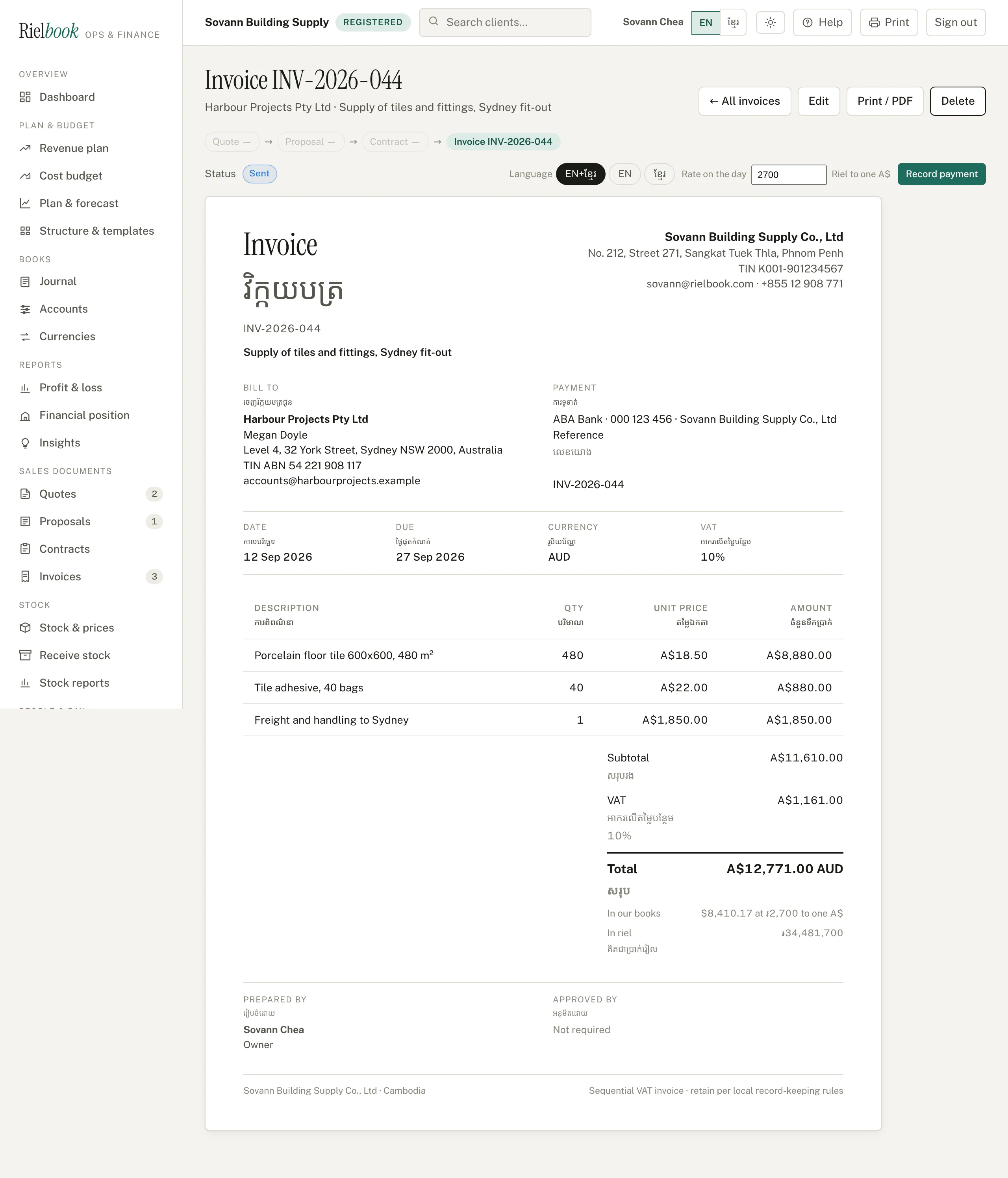This screenshot has height=1178, width=1008.
Task: Go back to All invoices
Action: click(x=745, y=101)
